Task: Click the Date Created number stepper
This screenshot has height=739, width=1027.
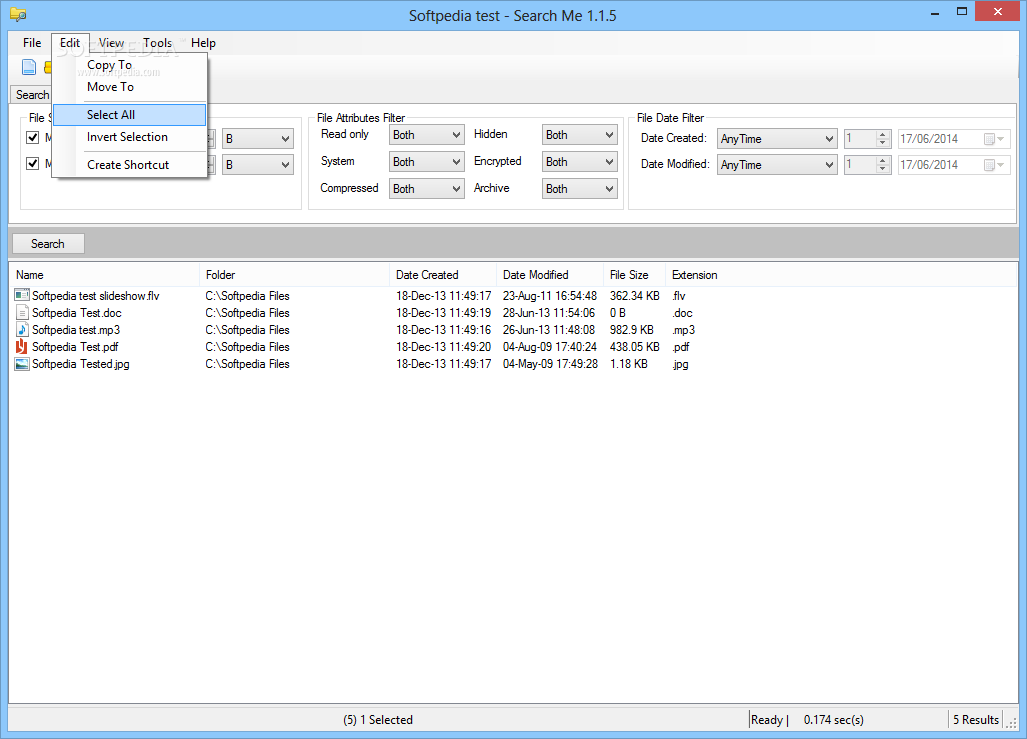Action: (868, 139)
